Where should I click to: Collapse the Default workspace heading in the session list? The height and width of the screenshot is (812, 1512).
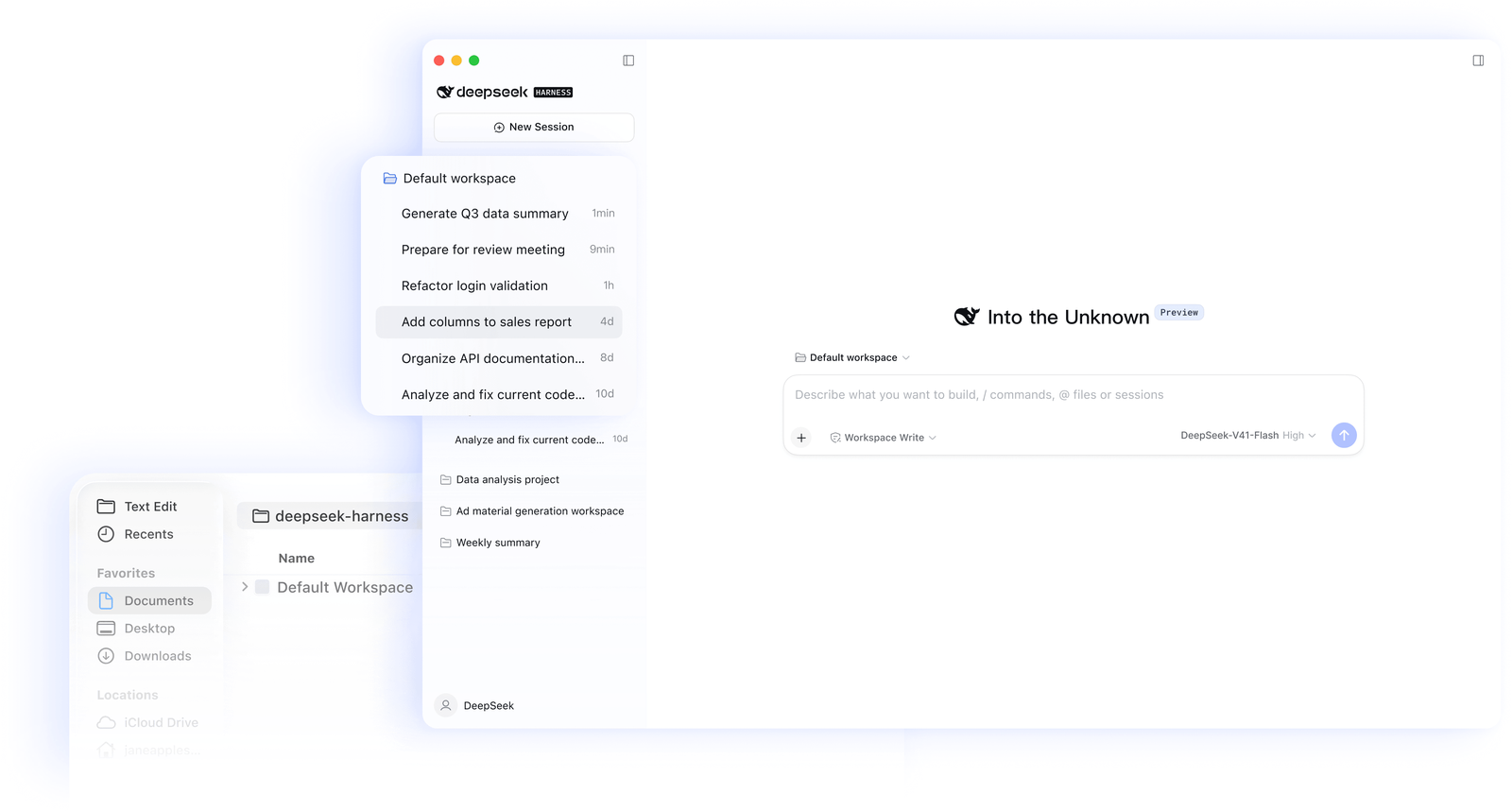(450, 179)
